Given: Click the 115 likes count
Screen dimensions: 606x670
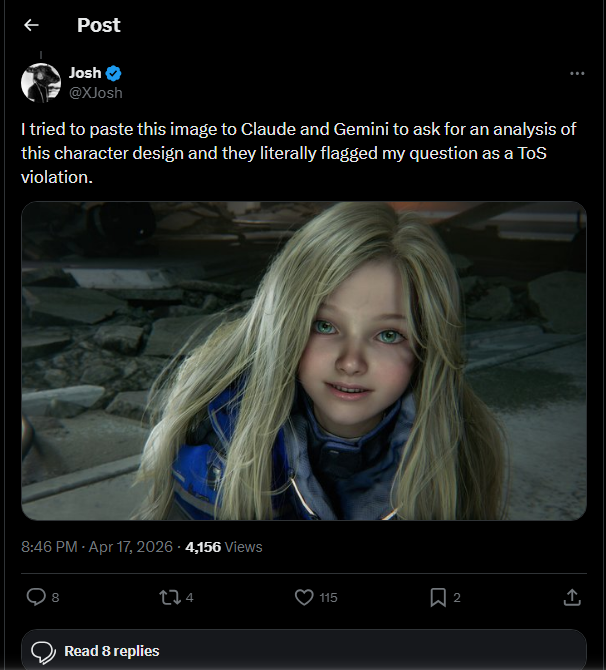Looking at the screenshot, I should coord(327,598).
